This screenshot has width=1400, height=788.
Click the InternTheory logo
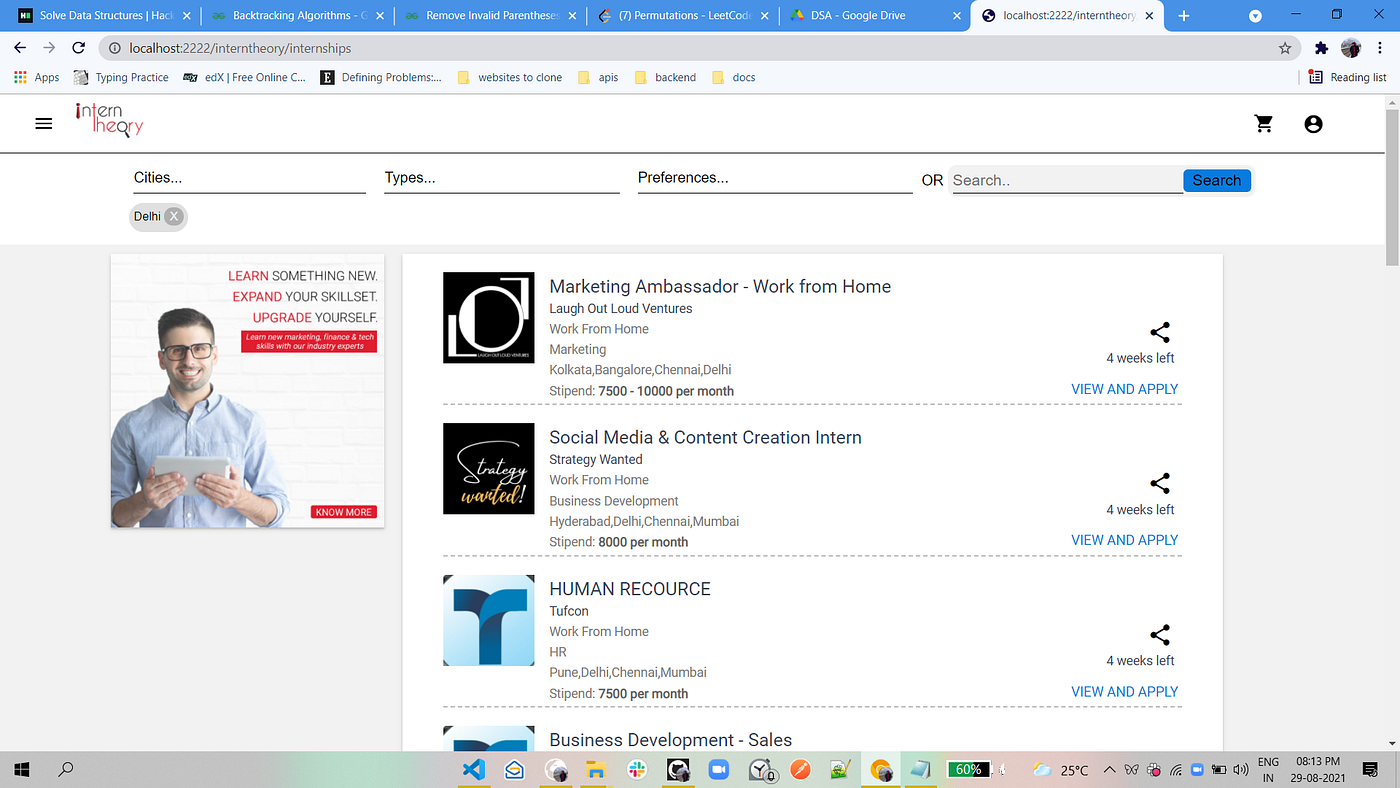point(109,119)
